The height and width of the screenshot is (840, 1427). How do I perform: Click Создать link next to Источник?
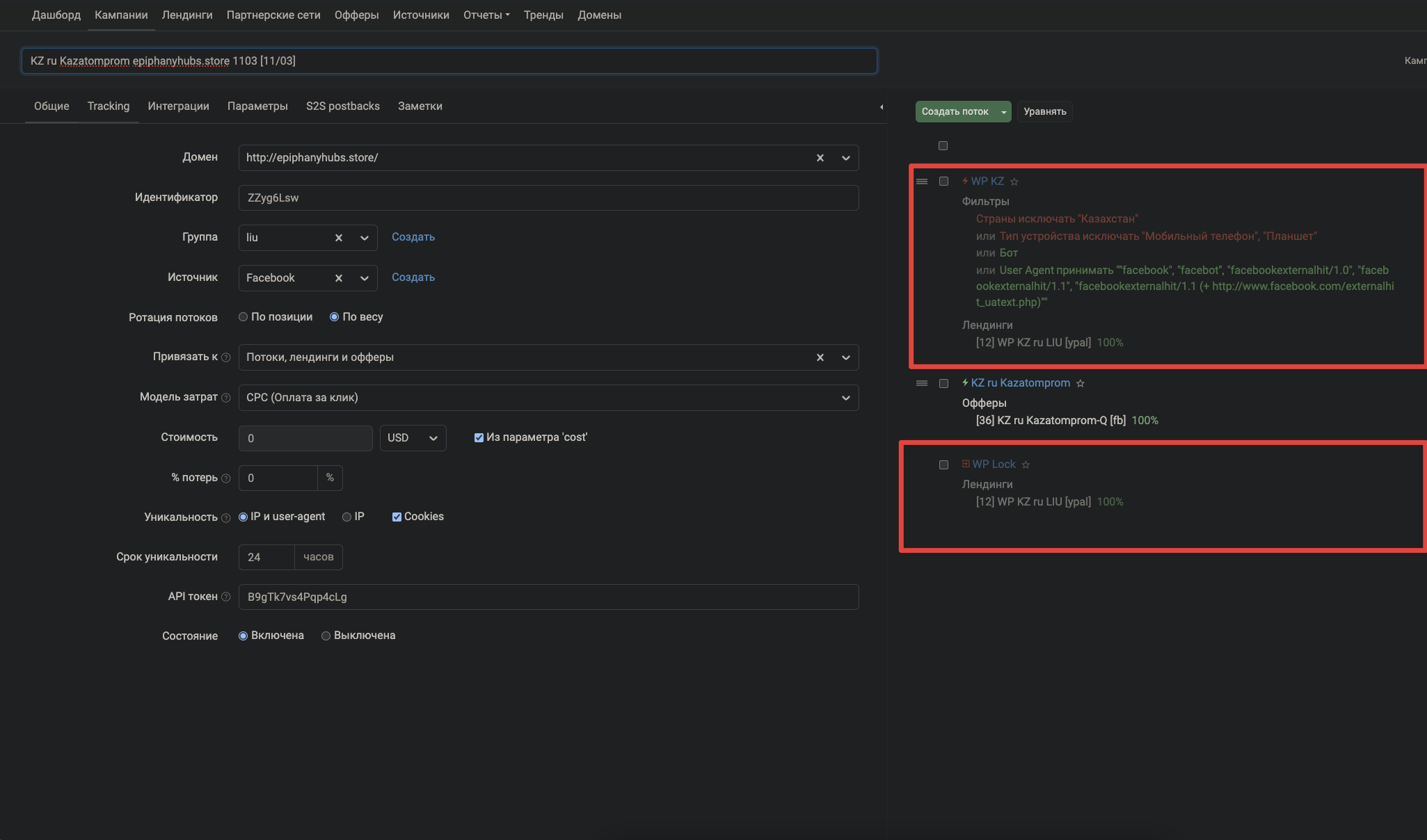click(413, 277)
